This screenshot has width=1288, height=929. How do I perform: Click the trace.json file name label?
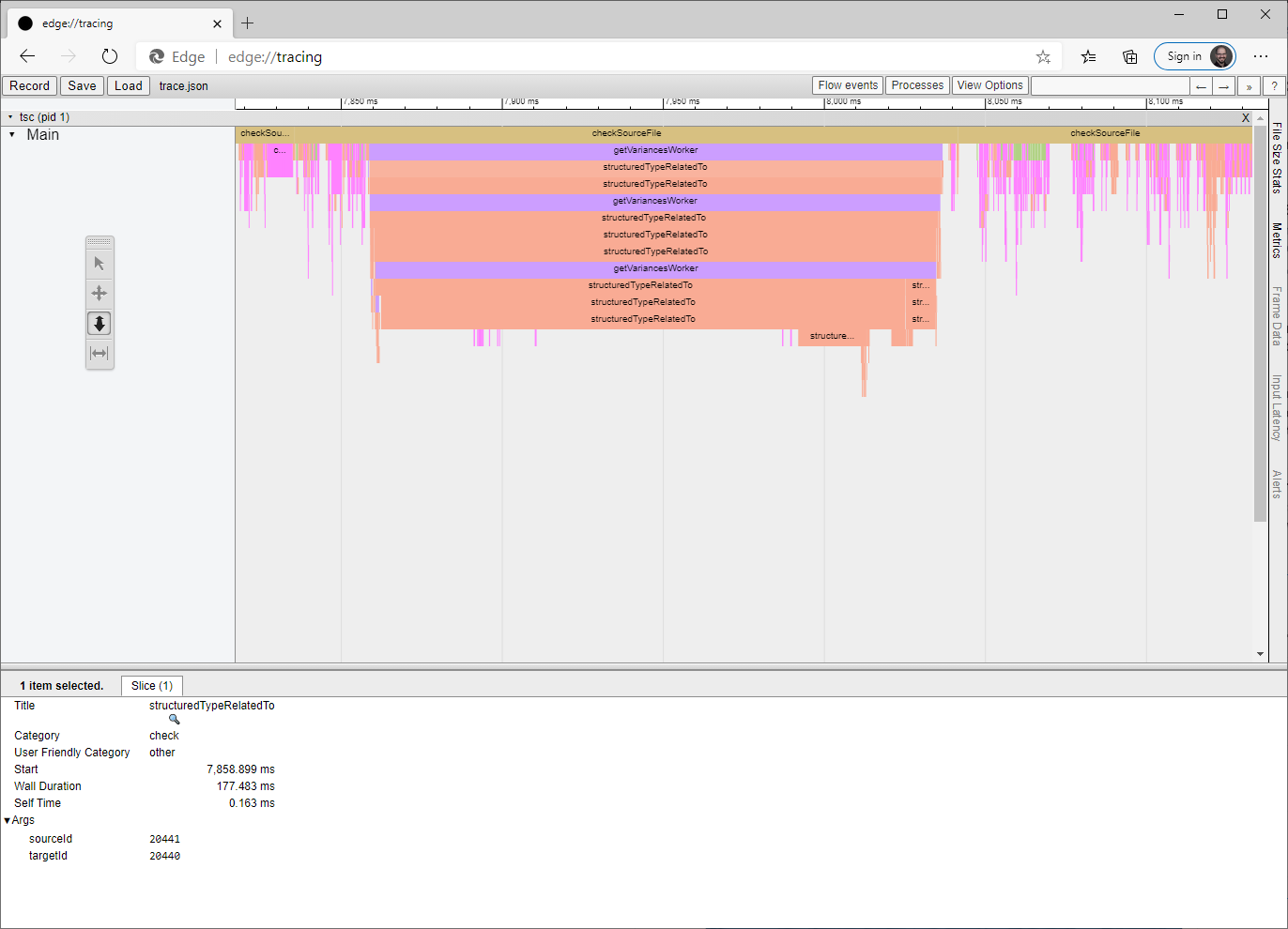(x=183, y=86)
